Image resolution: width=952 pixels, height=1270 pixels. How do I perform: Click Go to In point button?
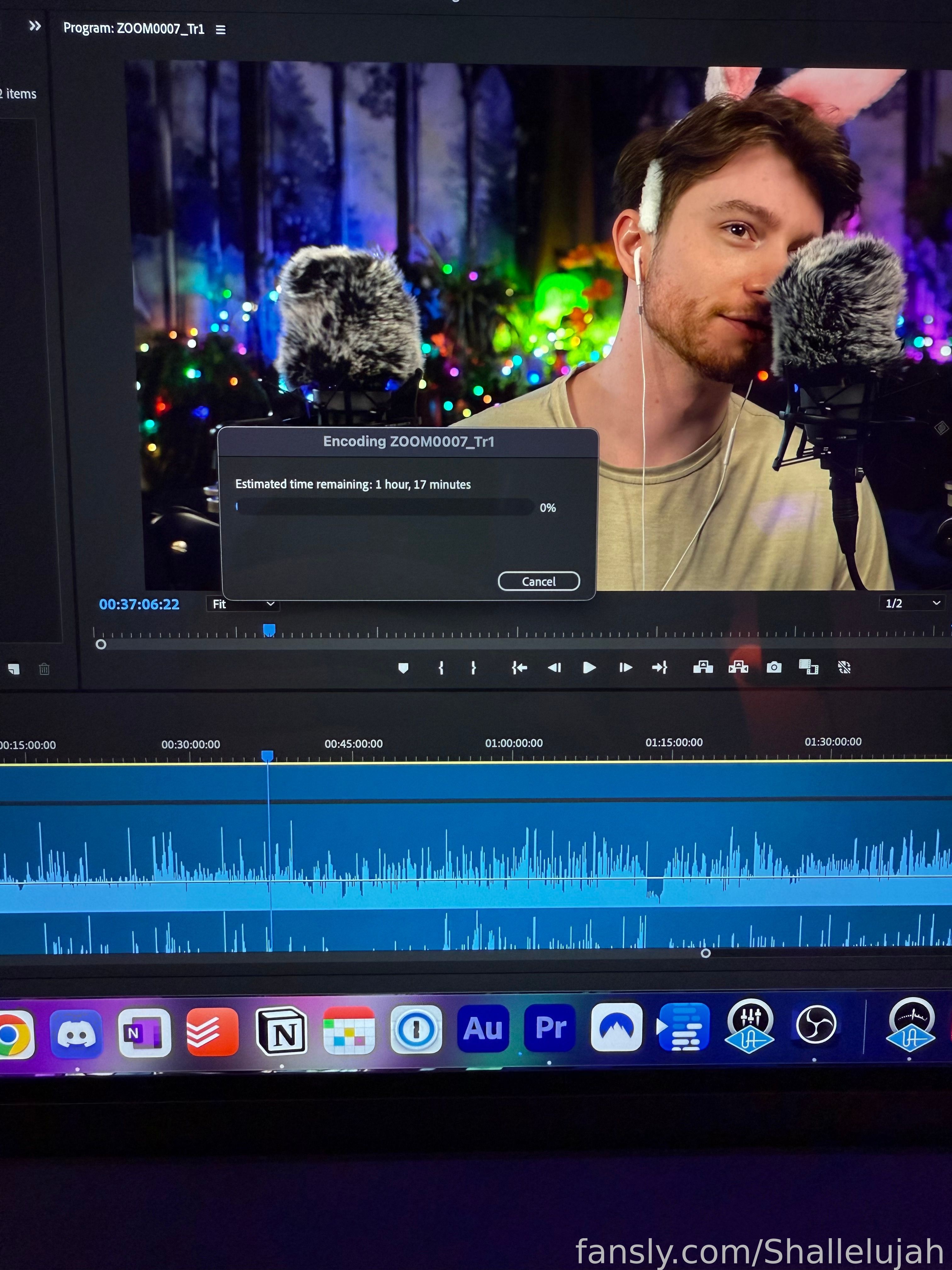(x=519, y=668)
